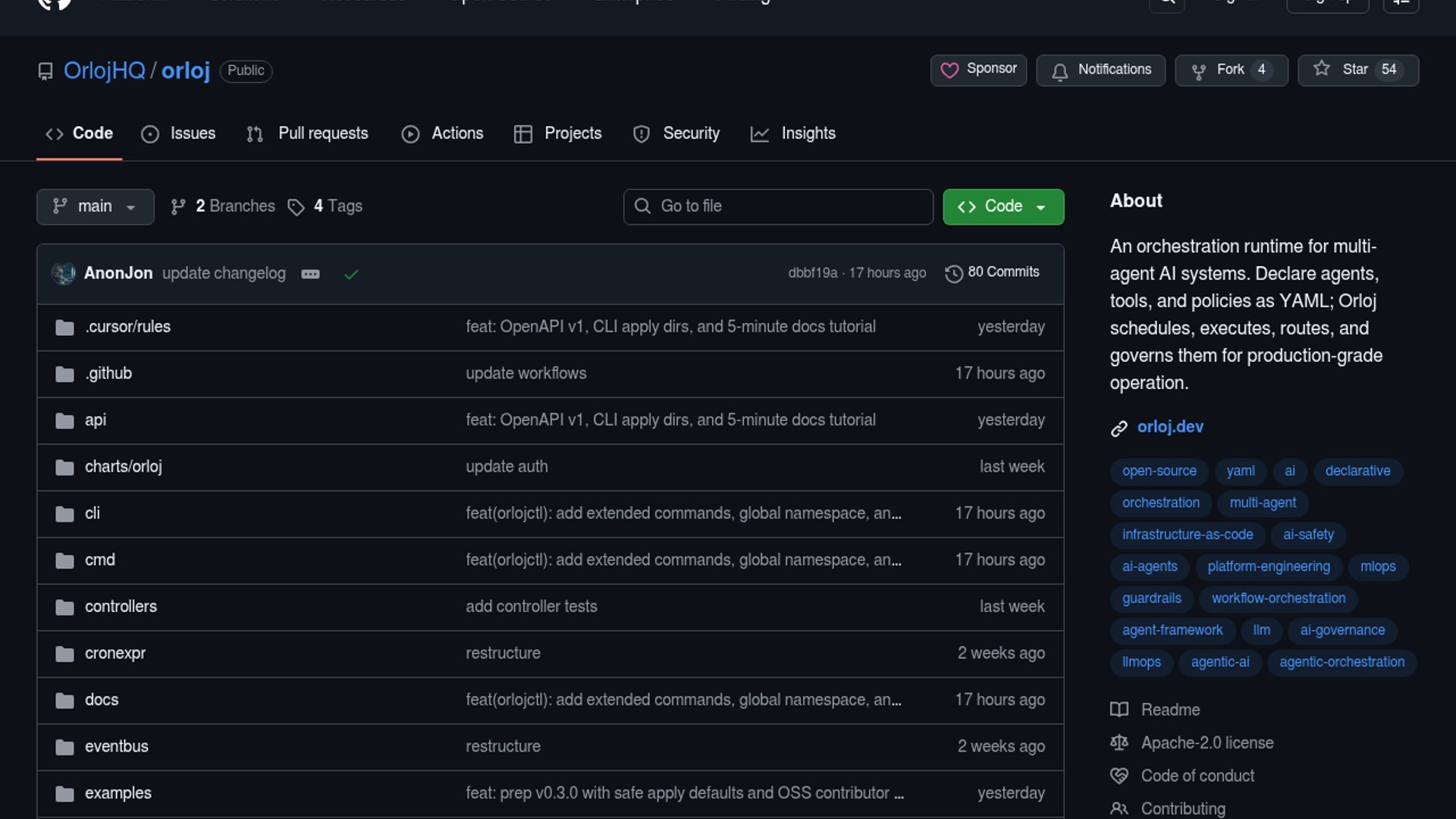Open the main branch dropdown

(95, 206)
